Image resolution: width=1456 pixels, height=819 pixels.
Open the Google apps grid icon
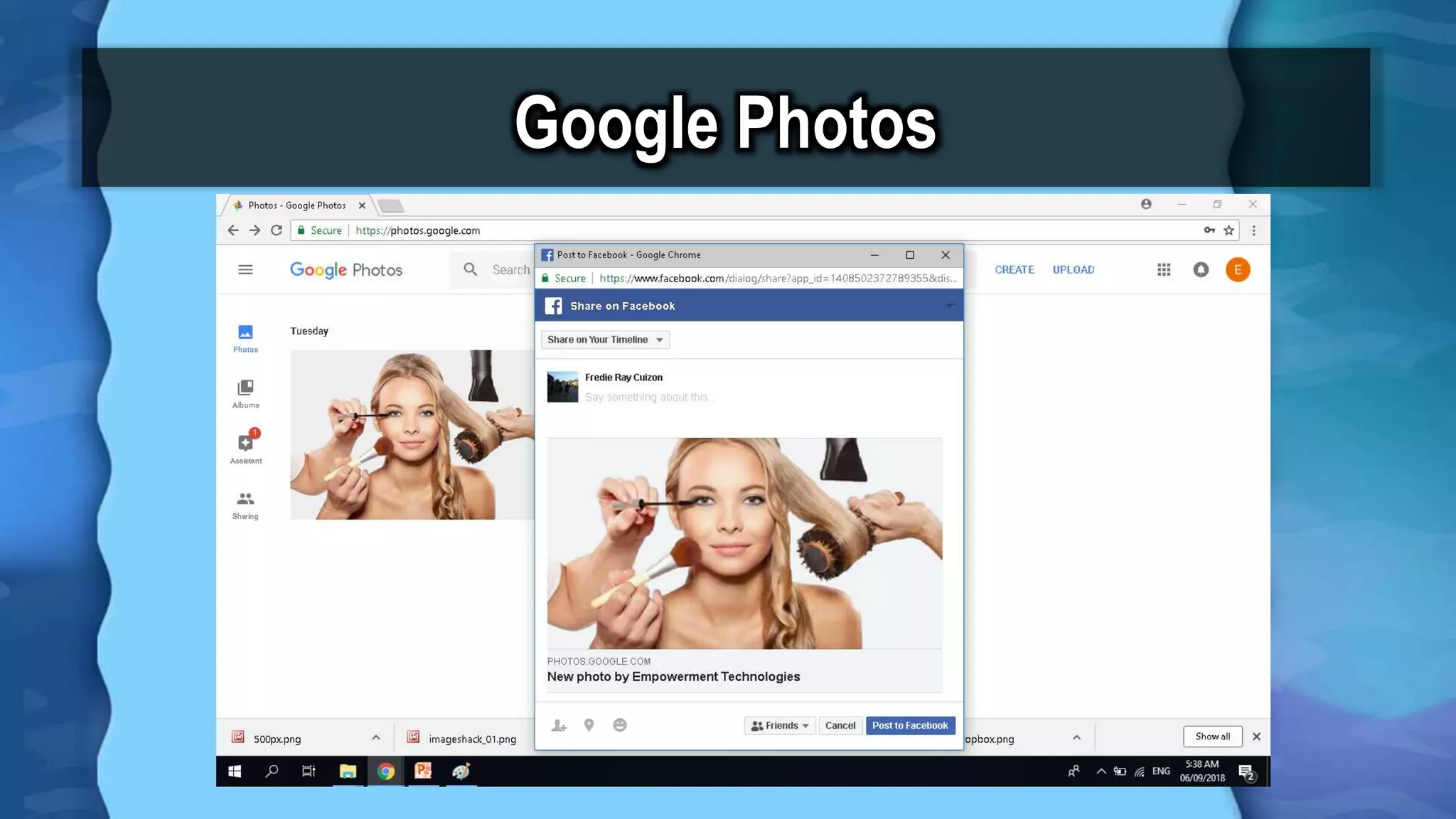pos(1164,269)
